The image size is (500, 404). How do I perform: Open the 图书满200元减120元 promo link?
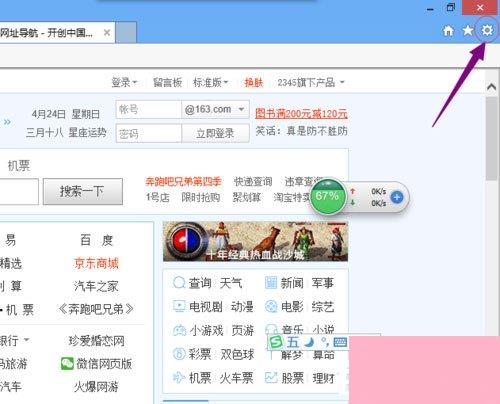301,114
